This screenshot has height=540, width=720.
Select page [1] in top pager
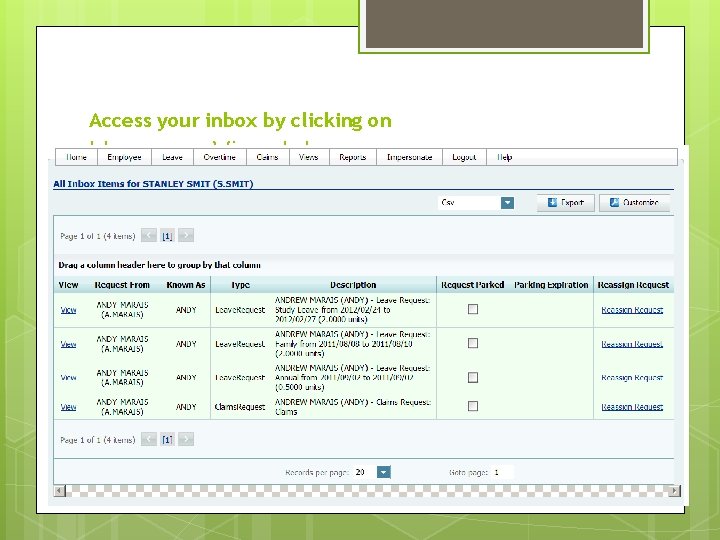(x=167, y=236)
